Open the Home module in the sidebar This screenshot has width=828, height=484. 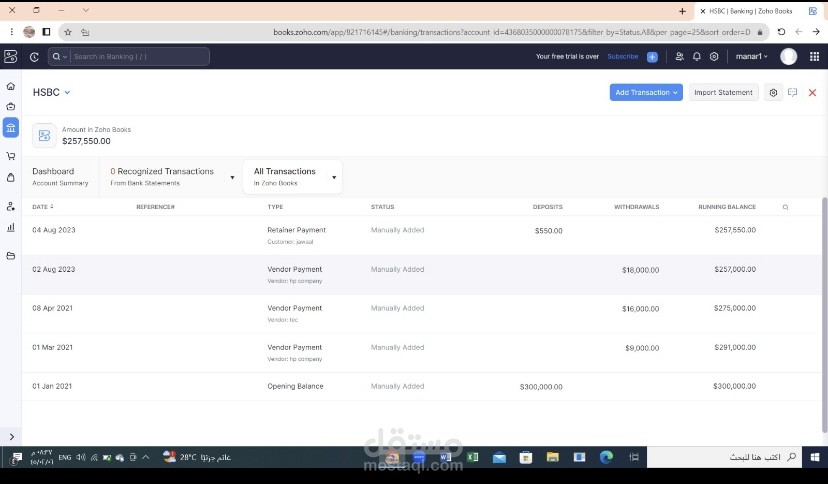pyautogui.click(x=11, y=86)
